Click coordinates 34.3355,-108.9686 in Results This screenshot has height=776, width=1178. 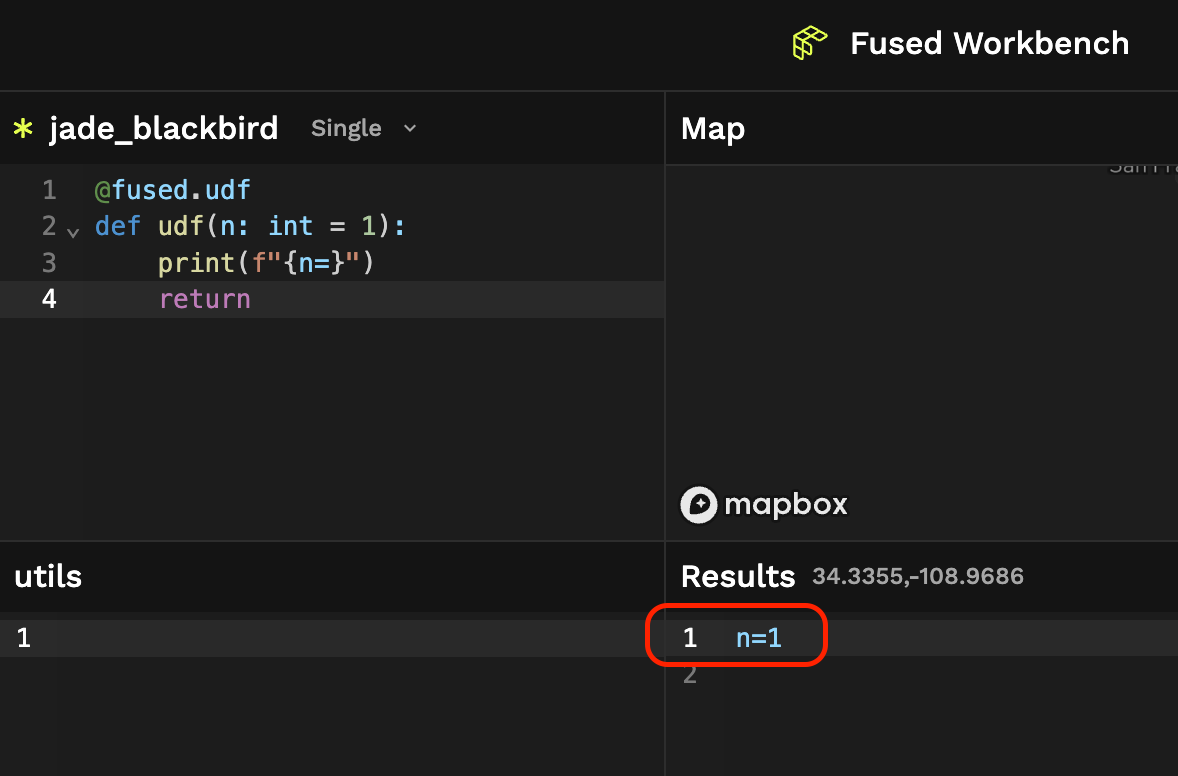(917, 576)
